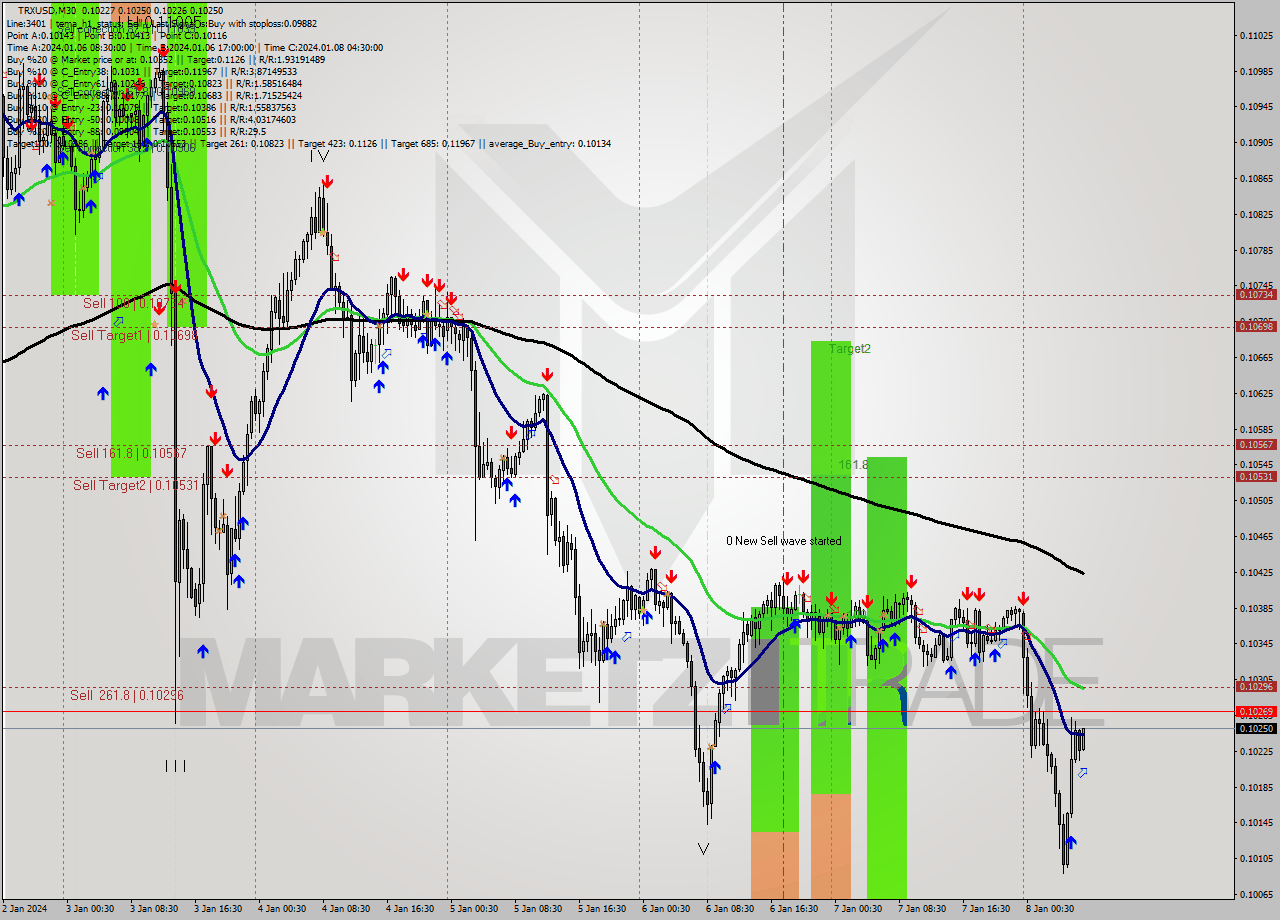Click the 'Sell Target1 | 0.10698' label
1280x920 pixels.
click(134, 335)
